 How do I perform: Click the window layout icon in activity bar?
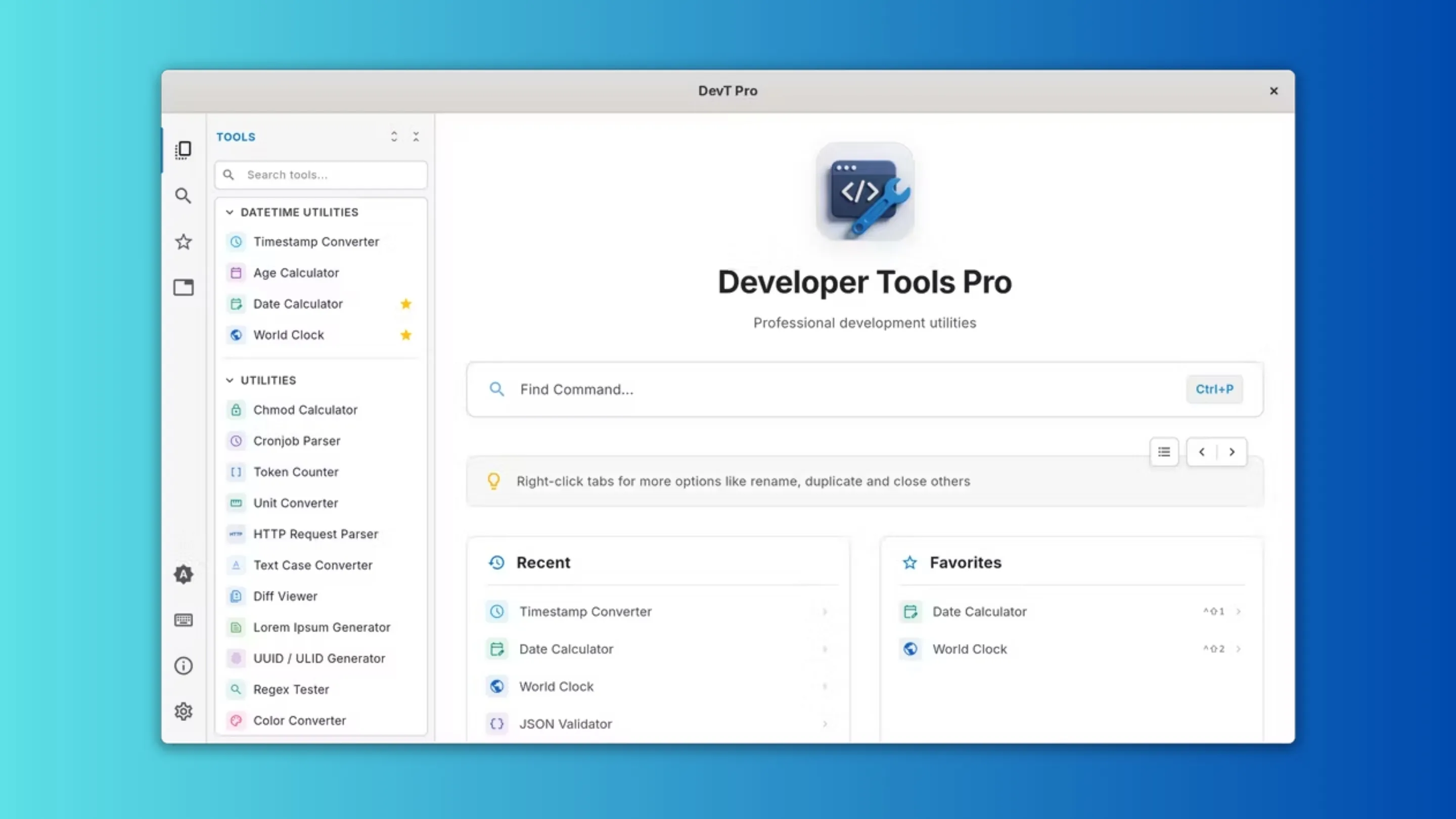click(183, 288)
